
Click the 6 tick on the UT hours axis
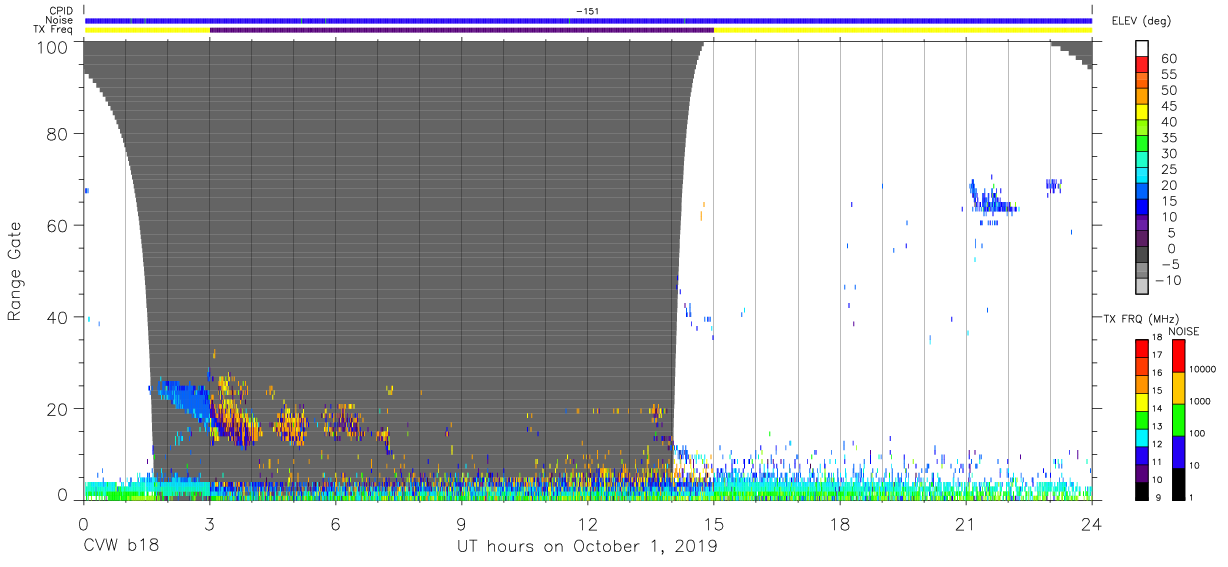[335, 524]
